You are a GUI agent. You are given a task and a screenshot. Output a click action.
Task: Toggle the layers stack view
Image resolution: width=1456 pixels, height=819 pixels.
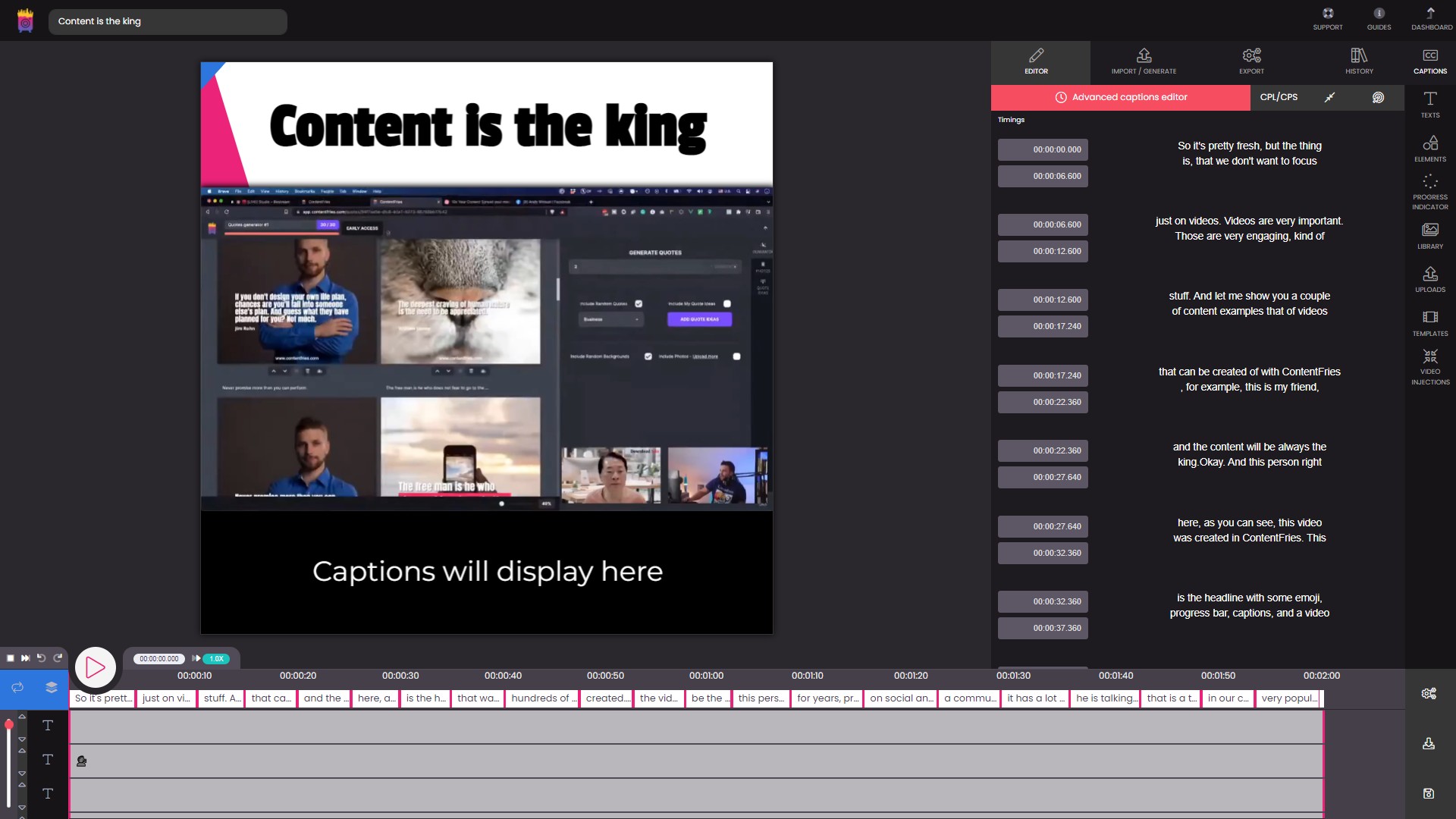click(51, 687)
